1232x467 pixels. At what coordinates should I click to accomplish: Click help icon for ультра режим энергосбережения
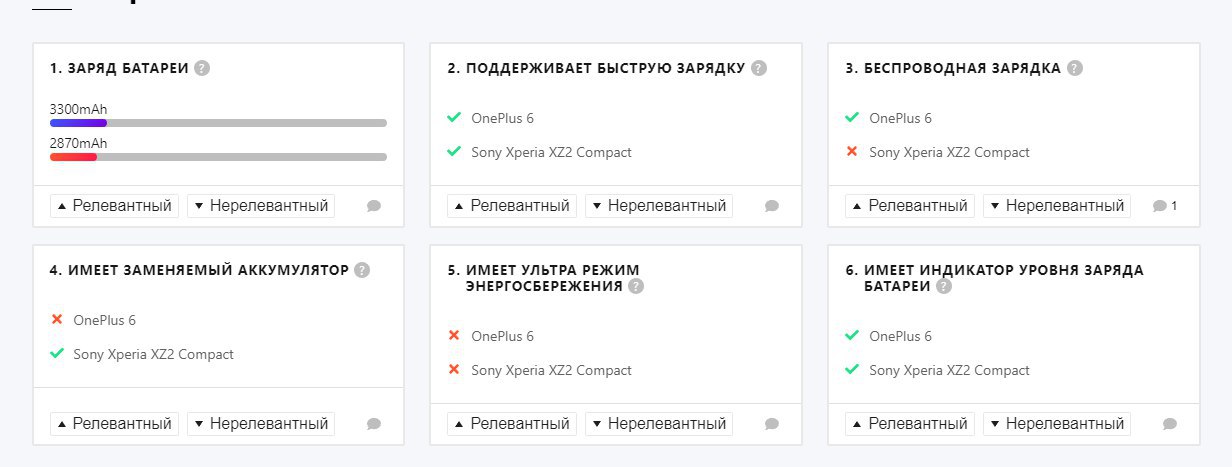pyautogui.click(x=636, y=286)
